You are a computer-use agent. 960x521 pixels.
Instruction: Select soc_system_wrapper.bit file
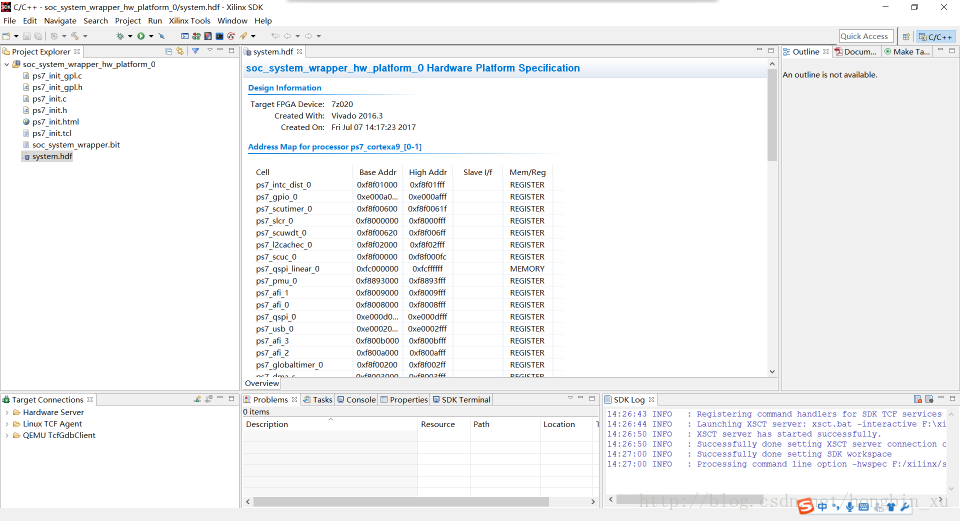point(76,145)
